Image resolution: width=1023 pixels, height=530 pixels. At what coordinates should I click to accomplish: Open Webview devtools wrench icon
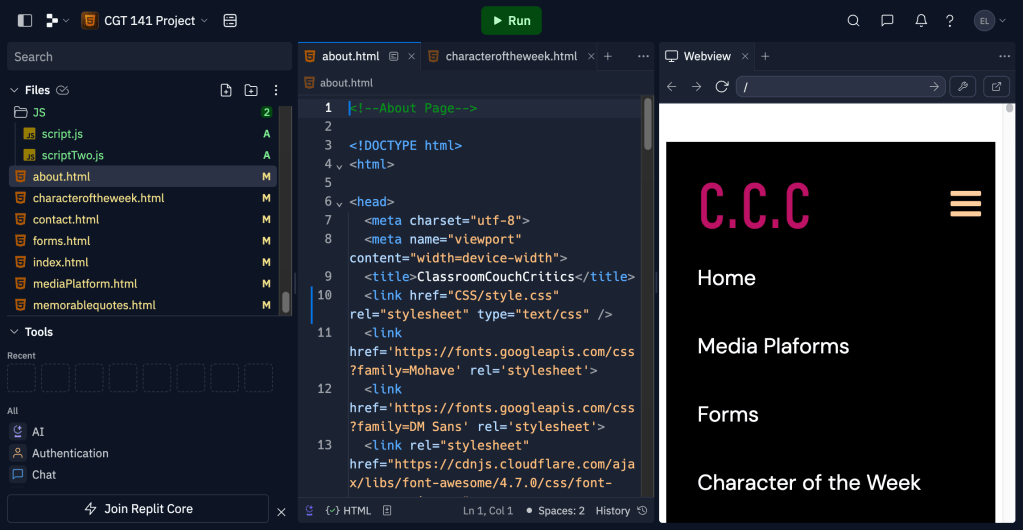click(x=963, y=87)
